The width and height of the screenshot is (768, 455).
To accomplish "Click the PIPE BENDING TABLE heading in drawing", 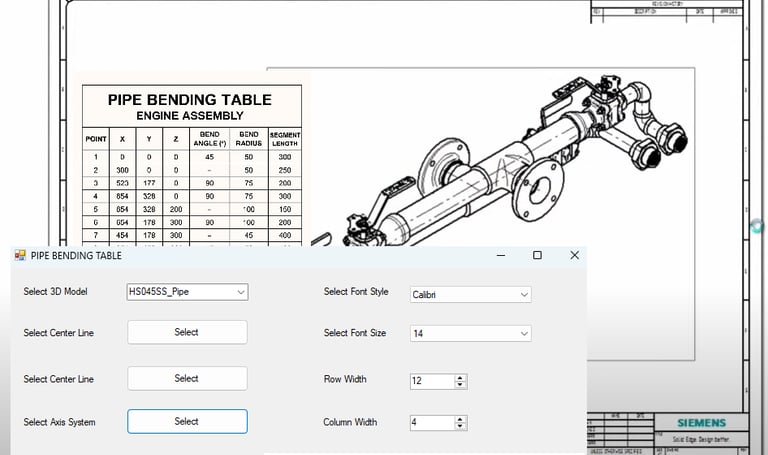I will pyautogui.click(x=190, y=100).
